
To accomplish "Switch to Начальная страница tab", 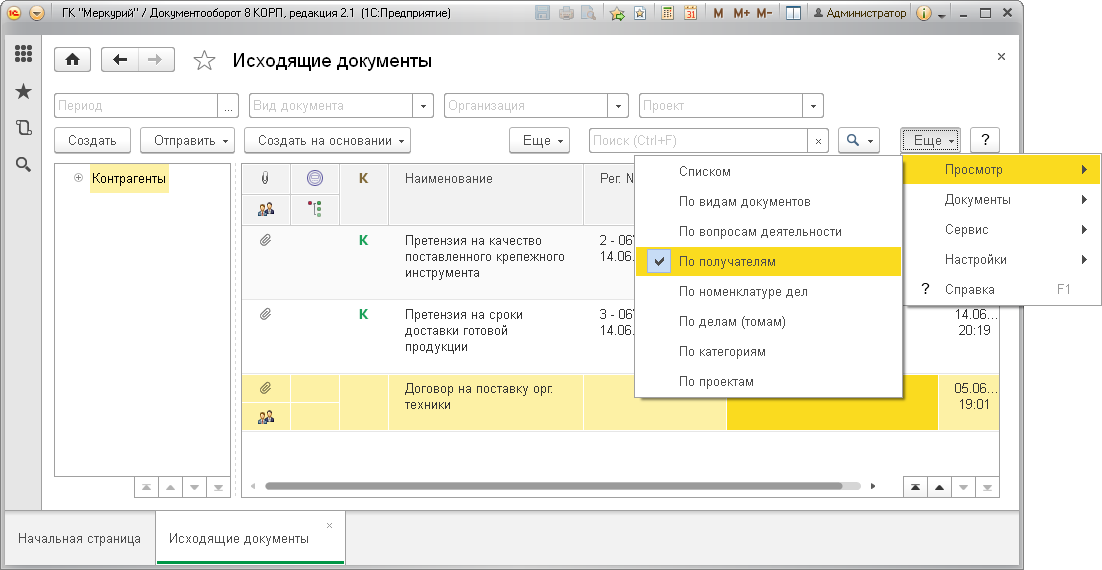I will (x=79, y=539).
